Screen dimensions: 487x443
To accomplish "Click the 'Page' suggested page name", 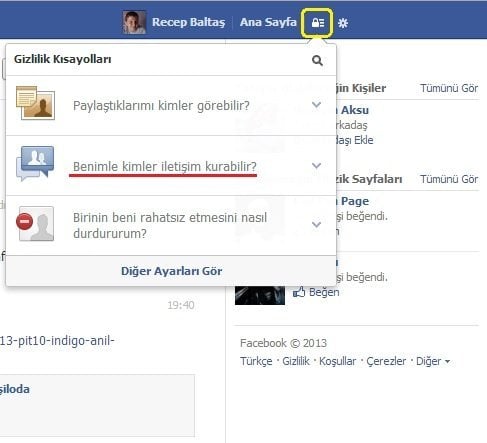I will coord(355,201).
